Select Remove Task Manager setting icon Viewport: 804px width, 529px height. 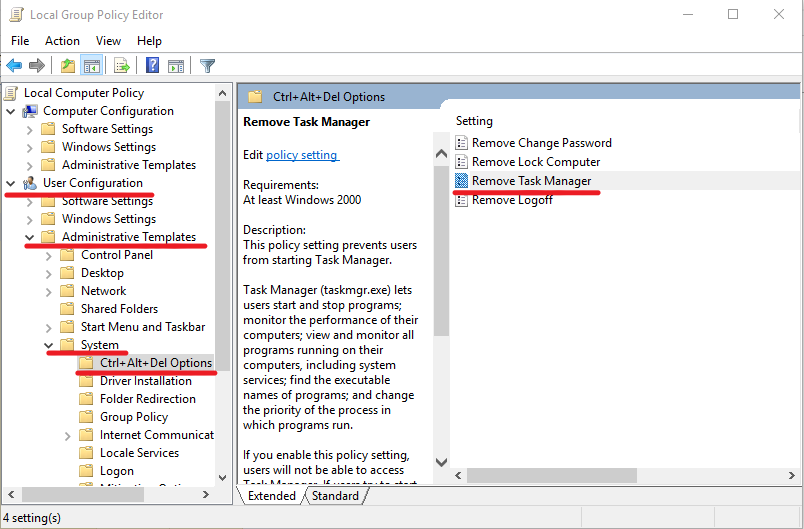tap(461, 180)
